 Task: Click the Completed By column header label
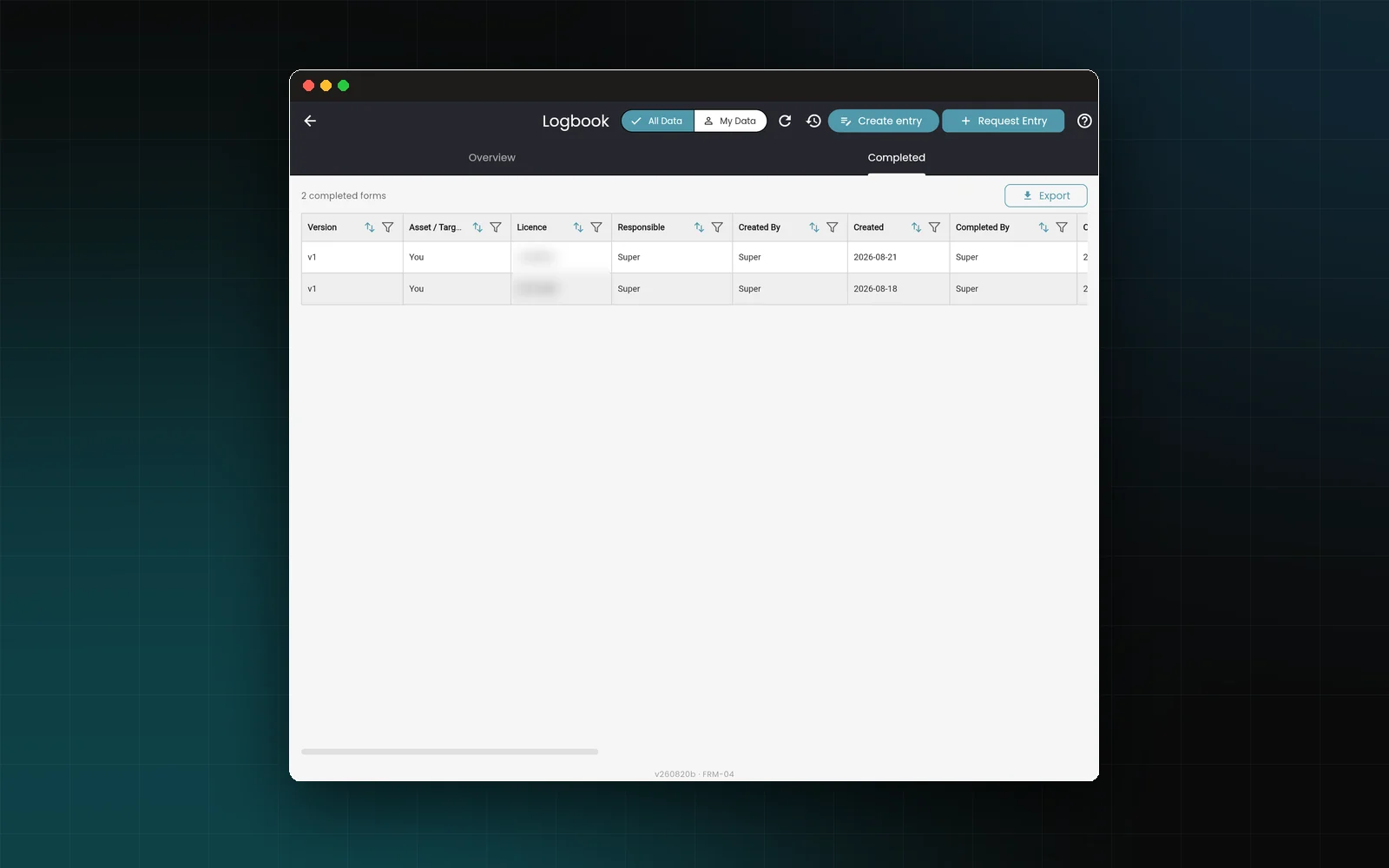point(982,227)
